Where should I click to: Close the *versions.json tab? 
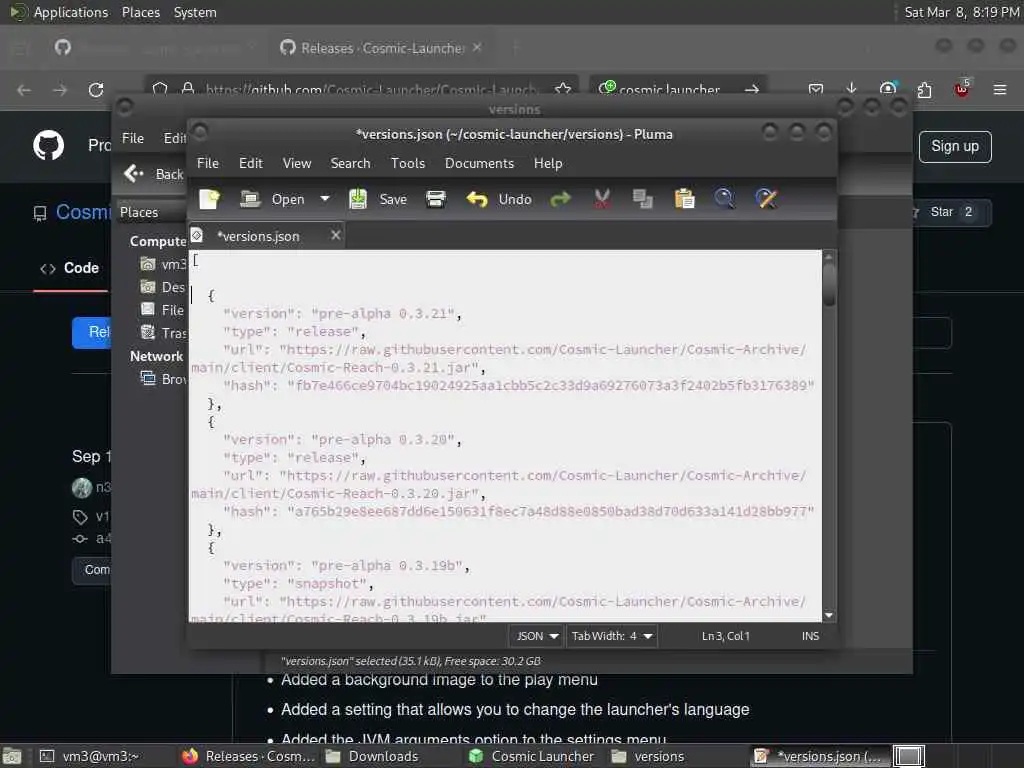point(336,235)
